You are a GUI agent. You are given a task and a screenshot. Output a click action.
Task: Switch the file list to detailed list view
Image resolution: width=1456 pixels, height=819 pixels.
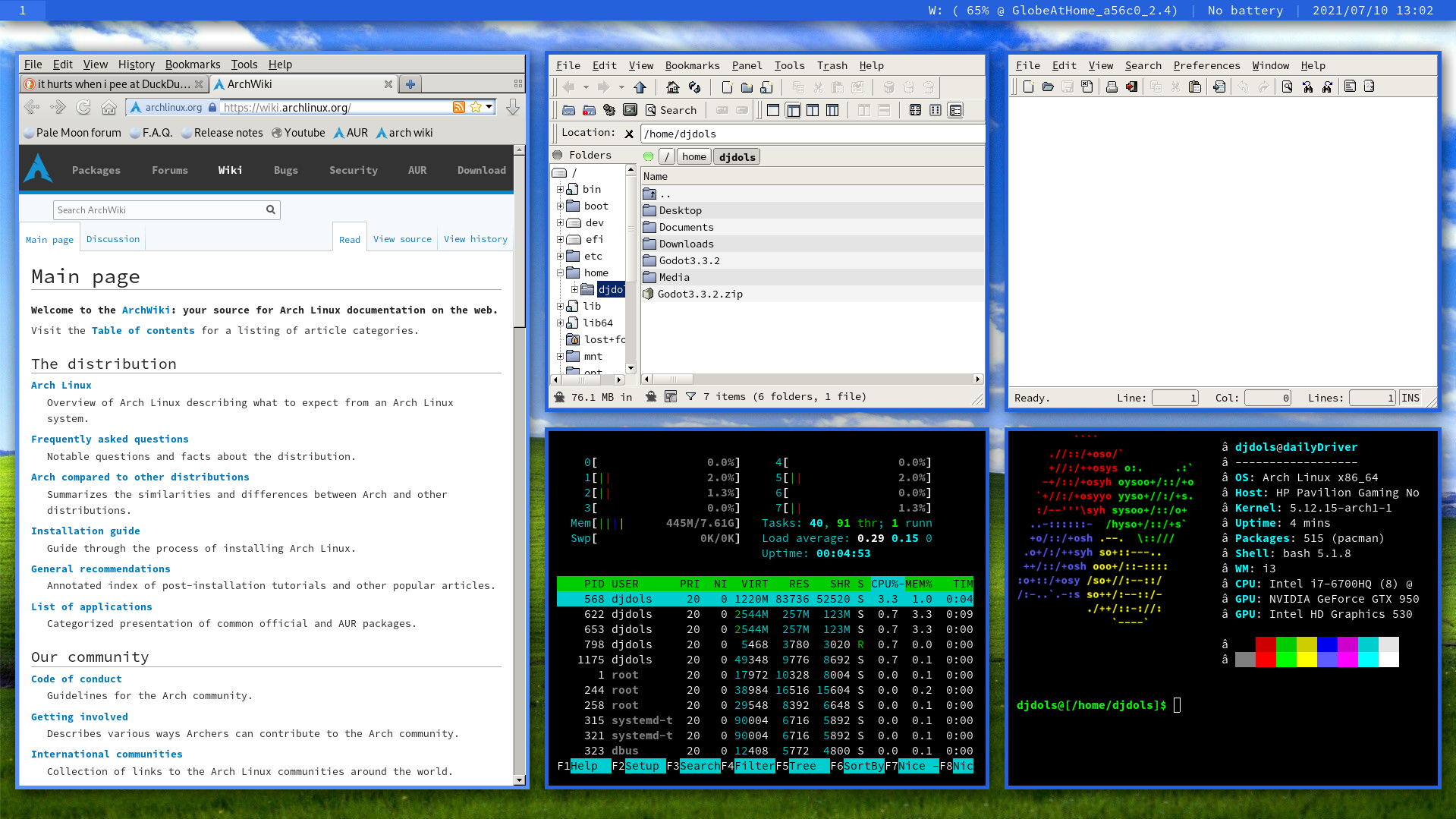pyautogui.click(x=955, y=110)
